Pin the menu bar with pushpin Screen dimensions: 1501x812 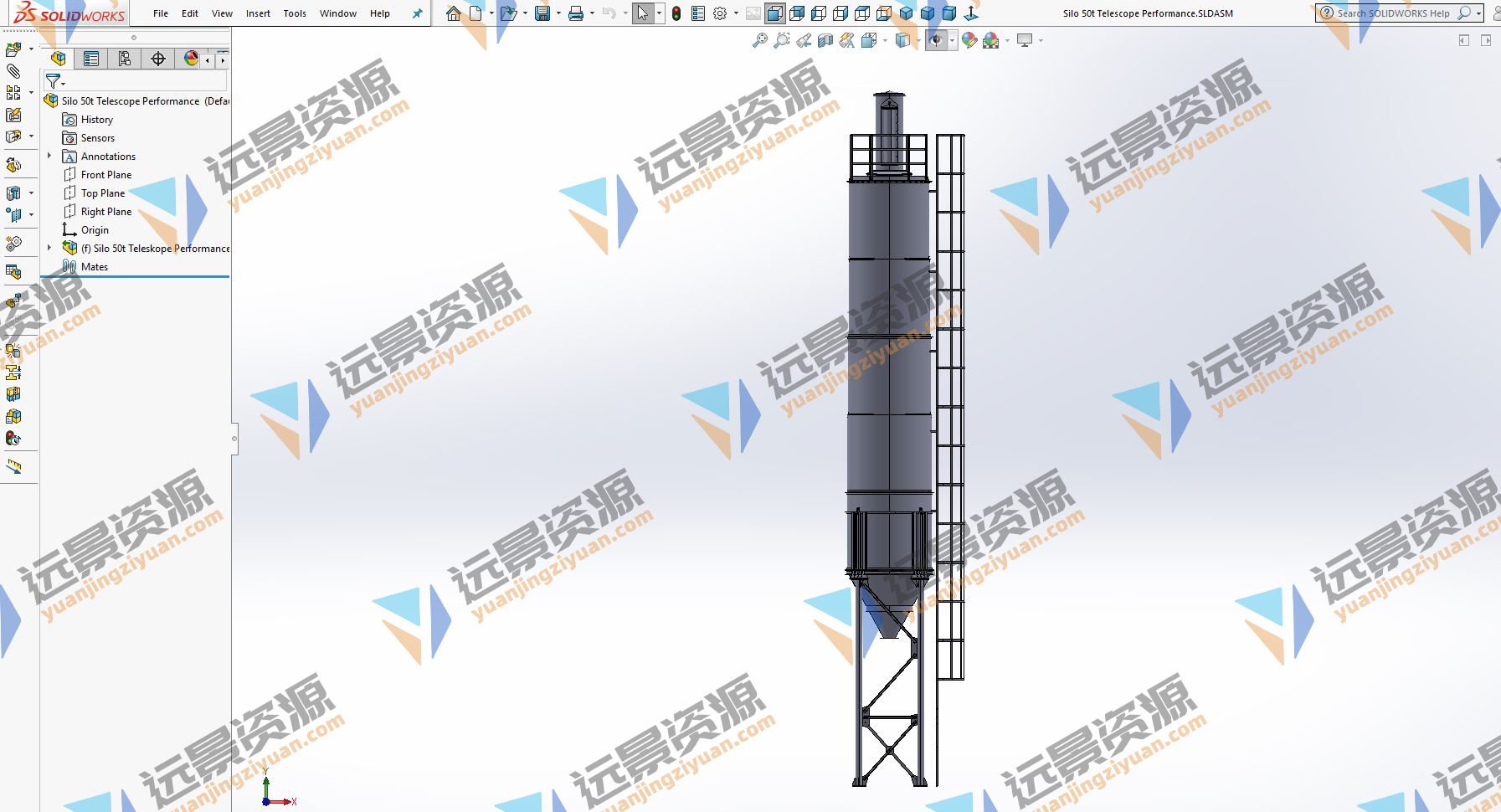[418, 13]
